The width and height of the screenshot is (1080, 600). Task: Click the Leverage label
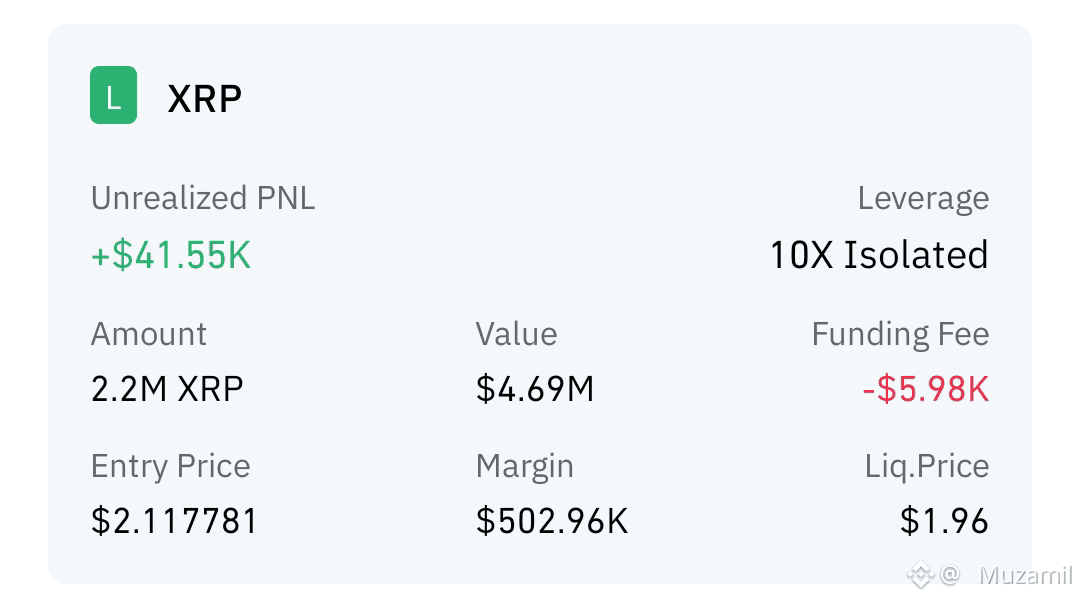(x=923, y=199)
